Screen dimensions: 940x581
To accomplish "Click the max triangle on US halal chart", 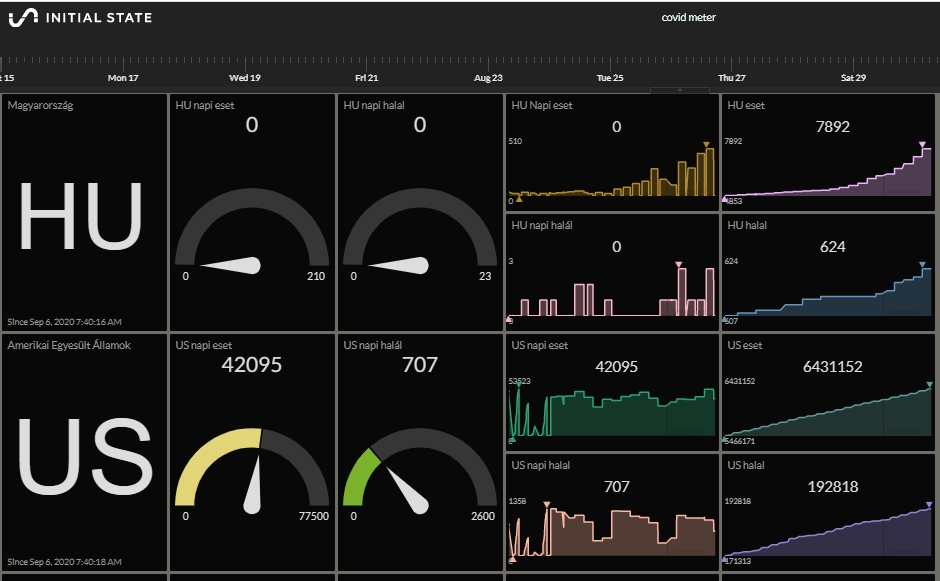I will 929,505.
